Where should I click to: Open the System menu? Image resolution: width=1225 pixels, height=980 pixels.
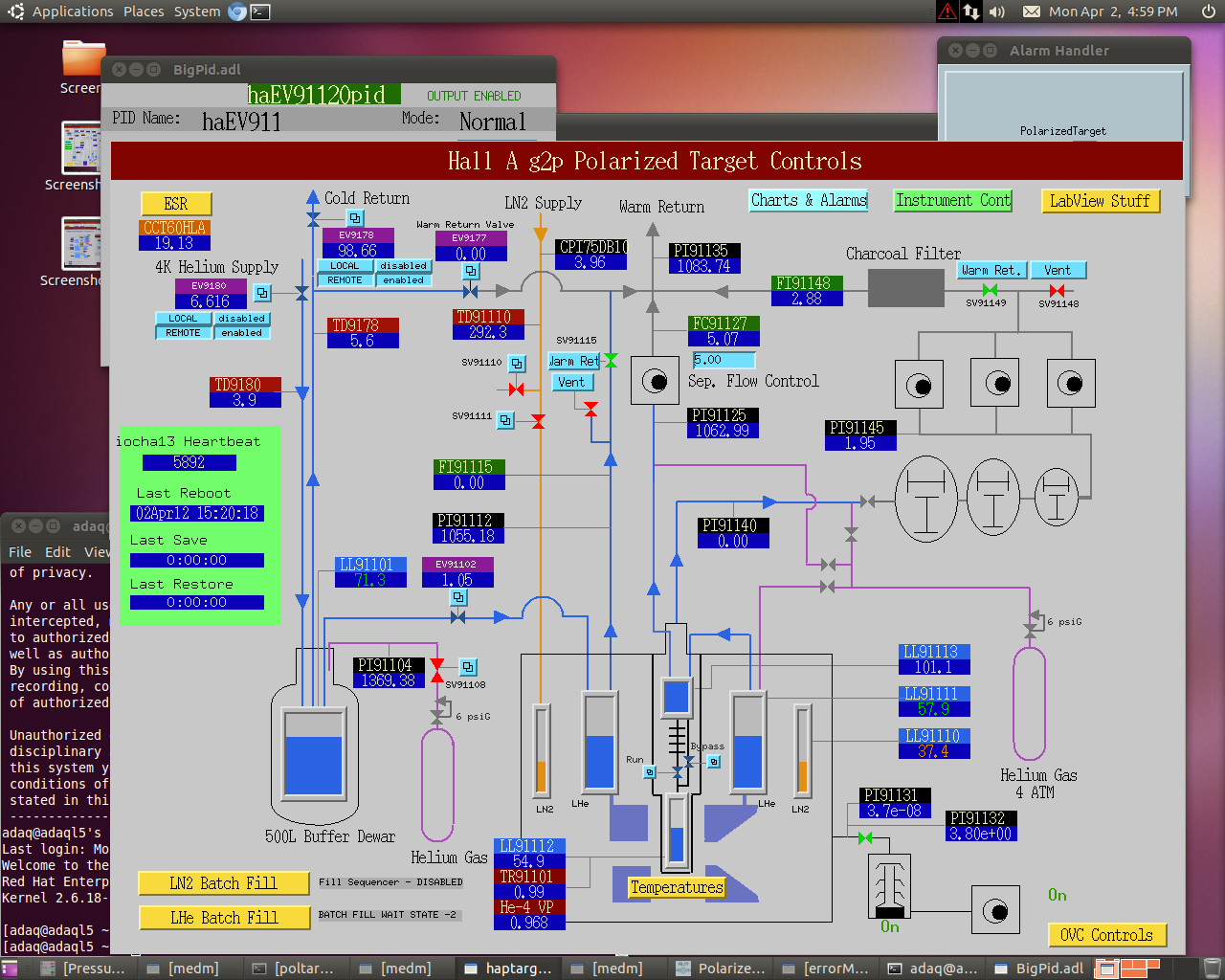(x=197, y=11)
